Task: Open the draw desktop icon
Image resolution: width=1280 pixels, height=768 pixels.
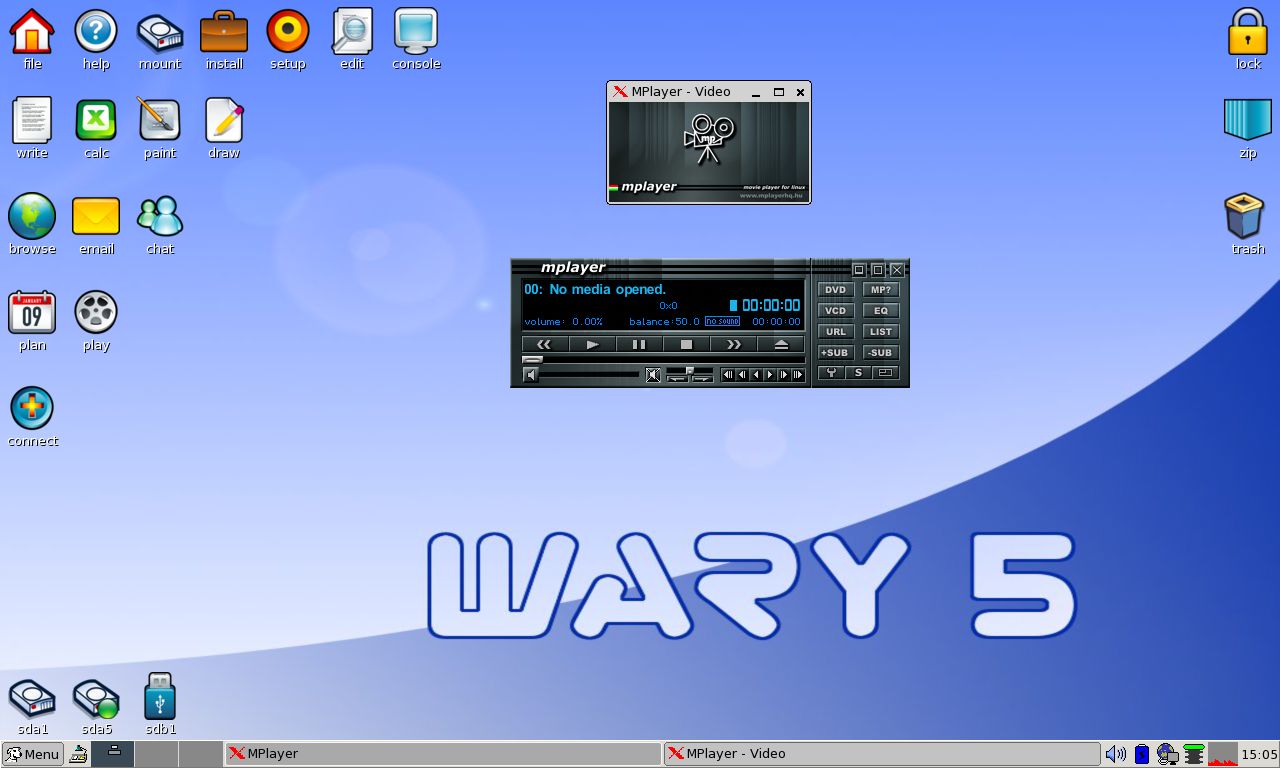Action: click(224, 128)
